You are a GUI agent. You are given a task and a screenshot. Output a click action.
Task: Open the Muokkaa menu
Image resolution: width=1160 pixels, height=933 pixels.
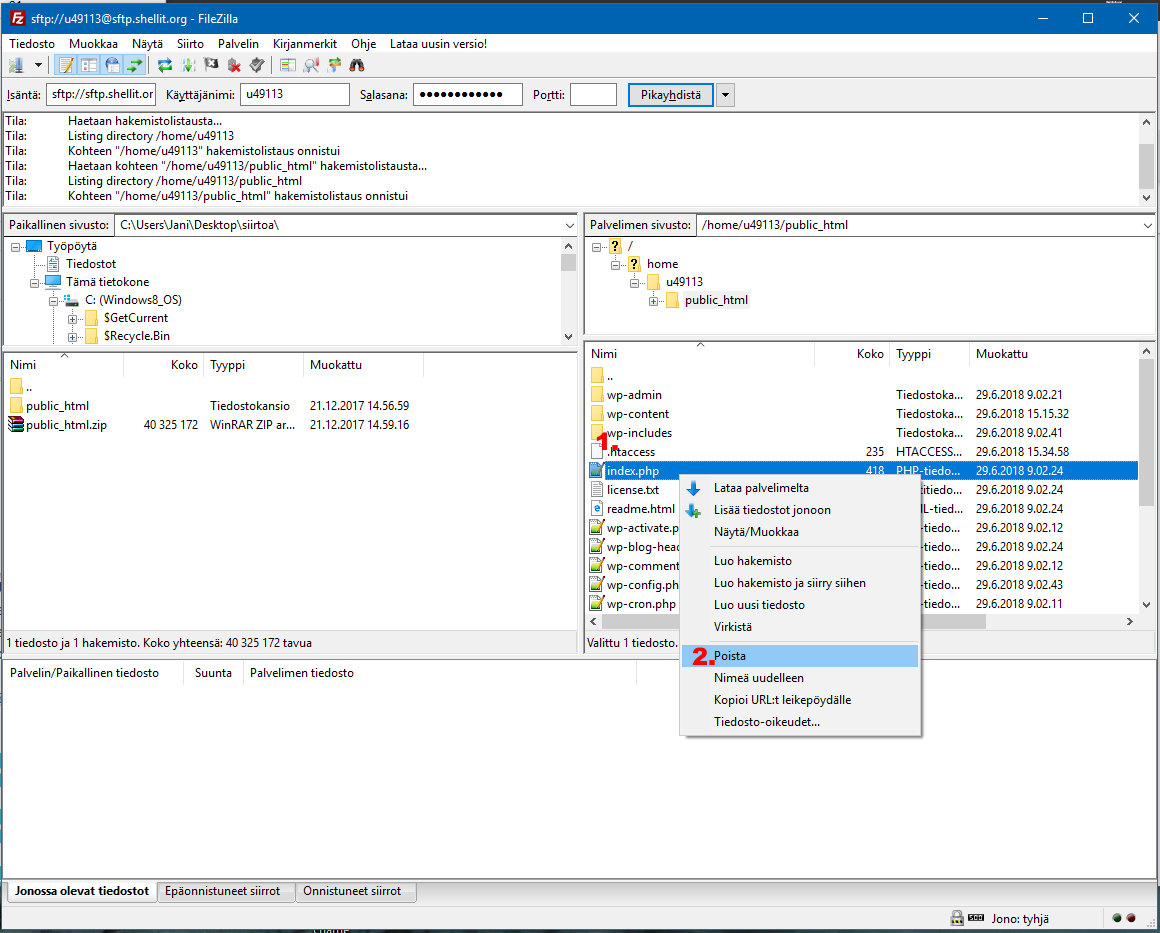pos(93,44)
